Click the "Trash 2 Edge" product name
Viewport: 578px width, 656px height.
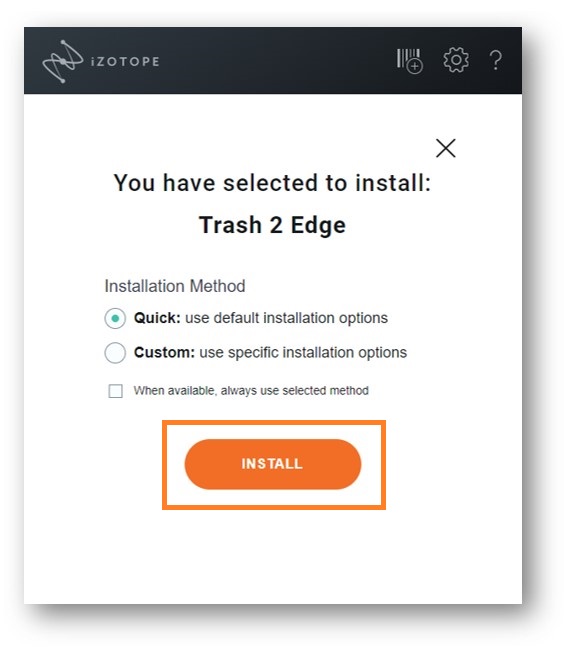[272, 225]
